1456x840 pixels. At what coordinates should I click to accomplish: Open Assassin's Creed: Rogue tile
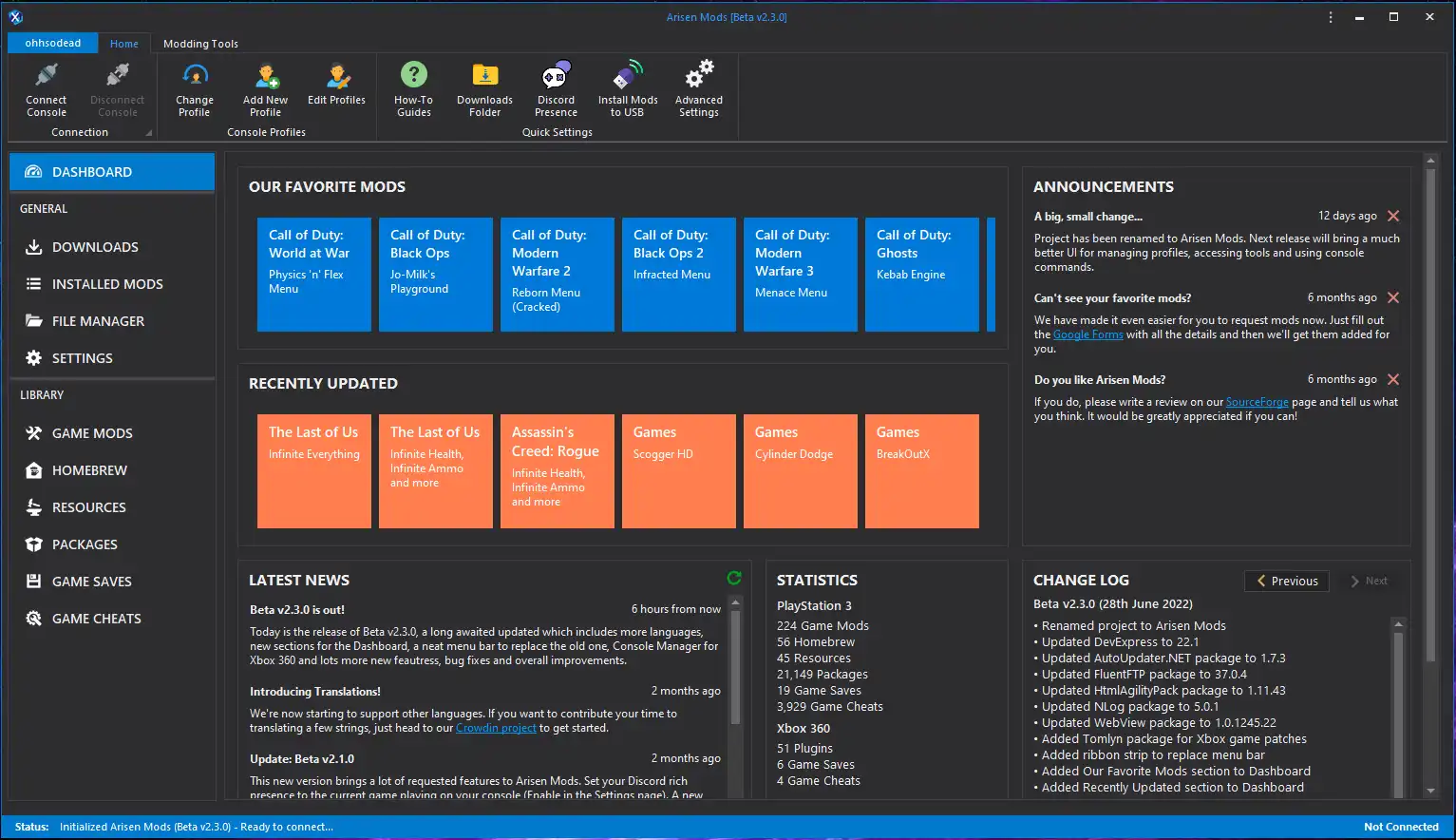click(x=558, y=471)
